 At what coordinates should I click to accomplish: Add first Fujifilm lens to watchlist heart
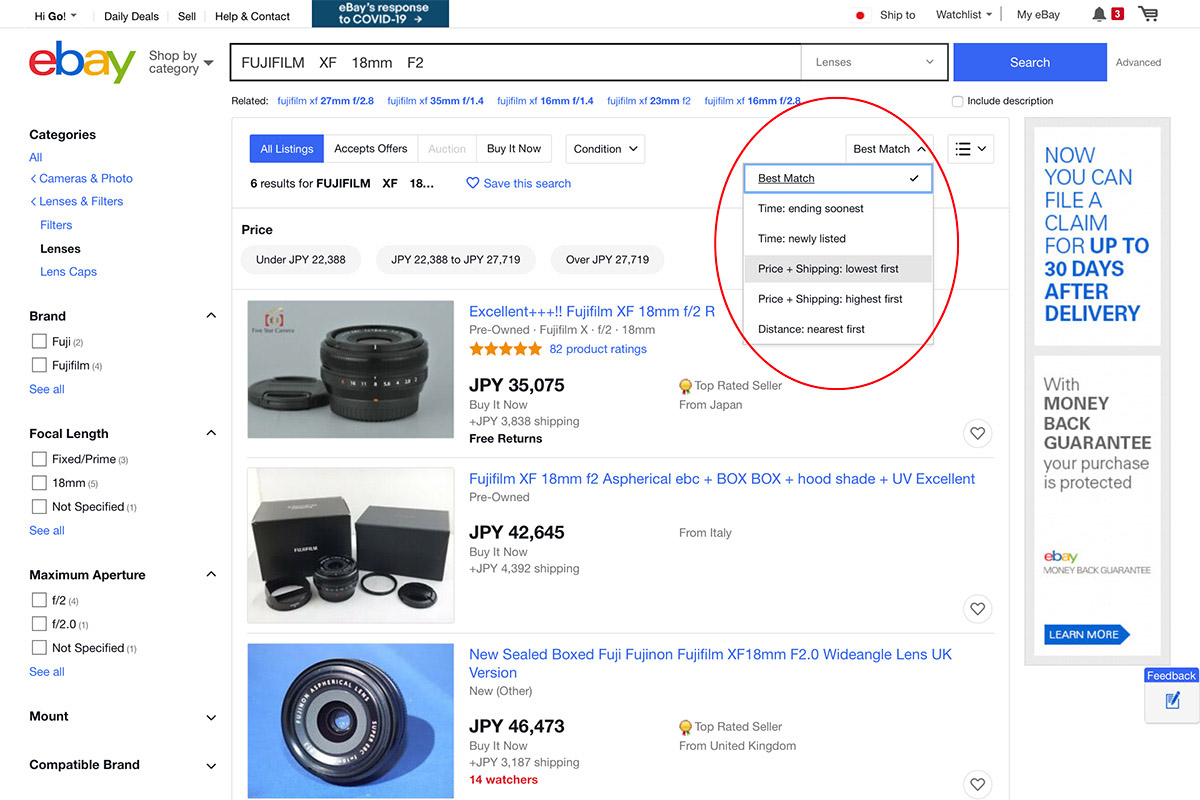tap(977, 433)
